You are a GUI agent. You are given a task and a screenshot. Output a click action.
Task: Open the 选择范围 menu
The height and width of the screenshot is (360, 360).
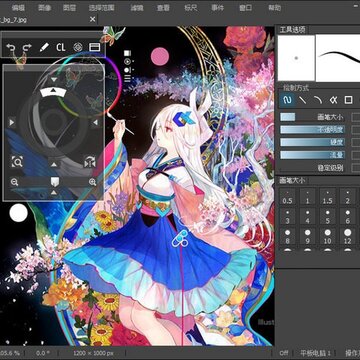[x=102, y=8]
